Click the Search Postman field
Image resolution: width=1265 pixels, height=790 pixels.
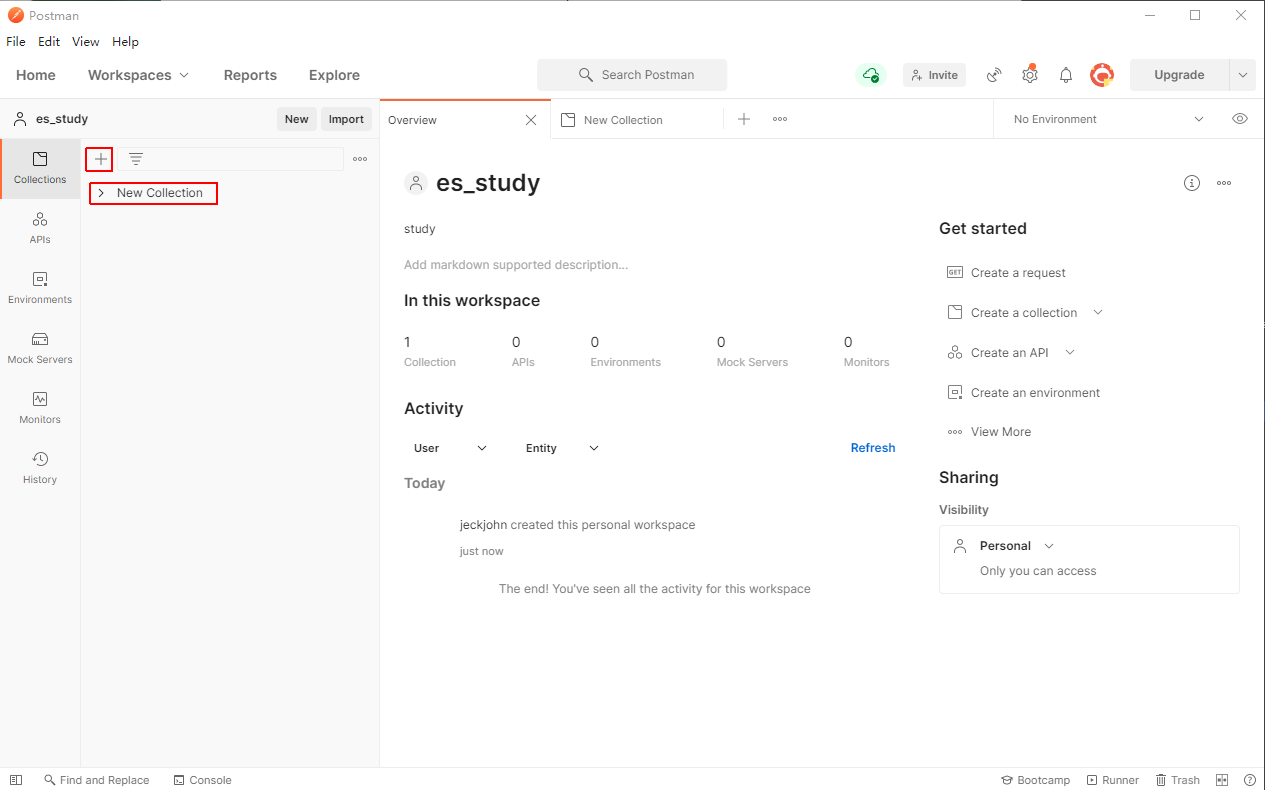[632, 75]
